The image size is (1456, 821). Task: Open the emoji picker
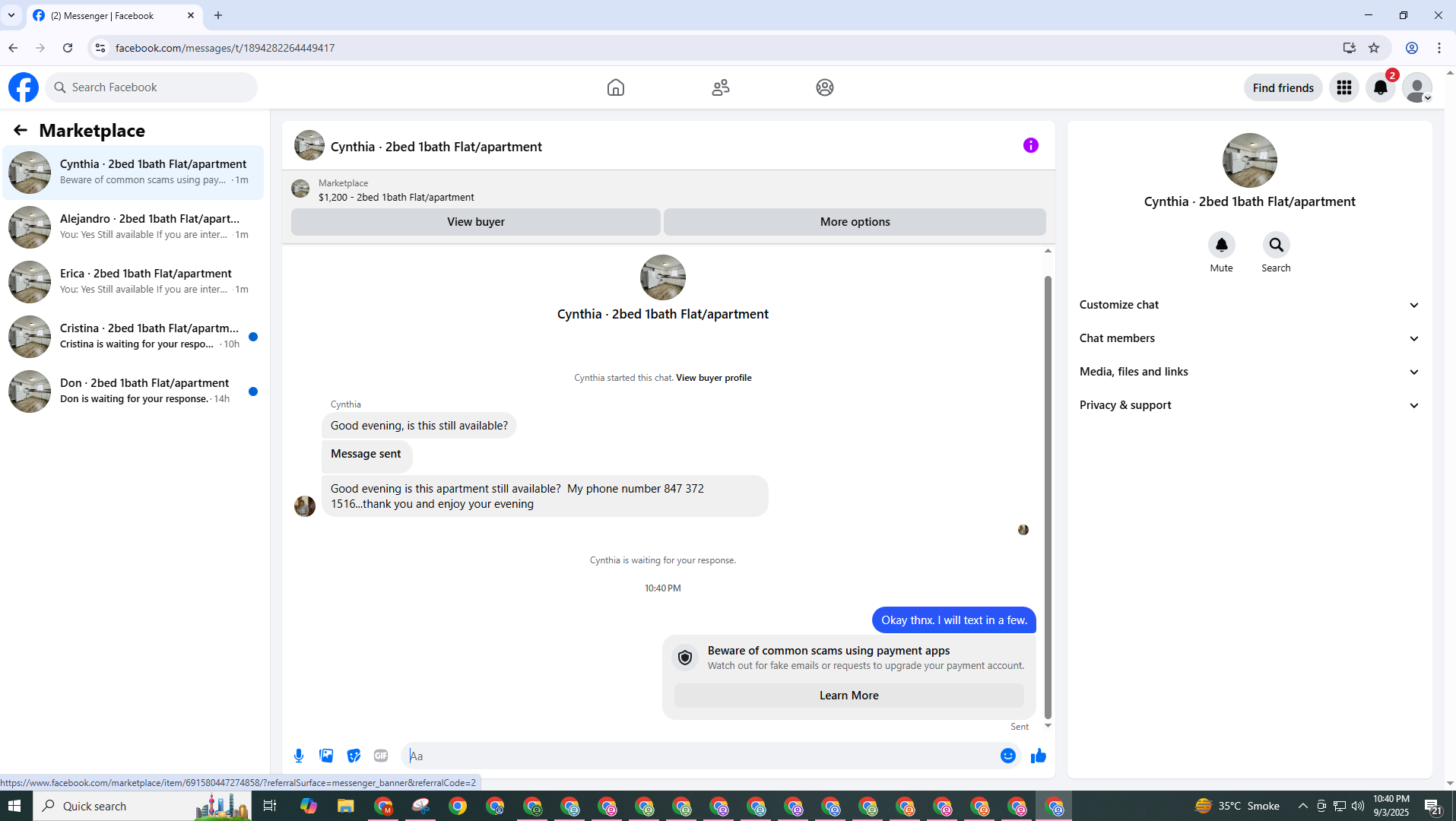(1008, 756)
